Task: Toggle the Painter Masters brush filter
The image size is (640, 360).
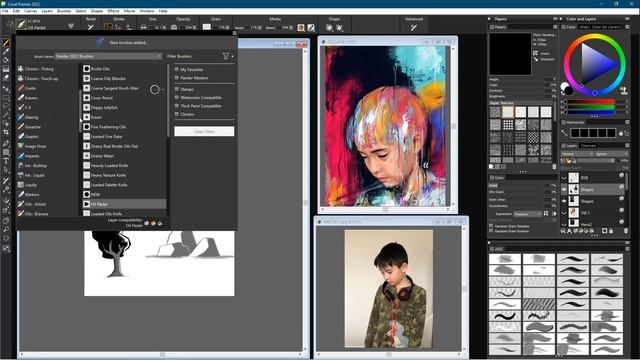Action: tap(177, 78)
